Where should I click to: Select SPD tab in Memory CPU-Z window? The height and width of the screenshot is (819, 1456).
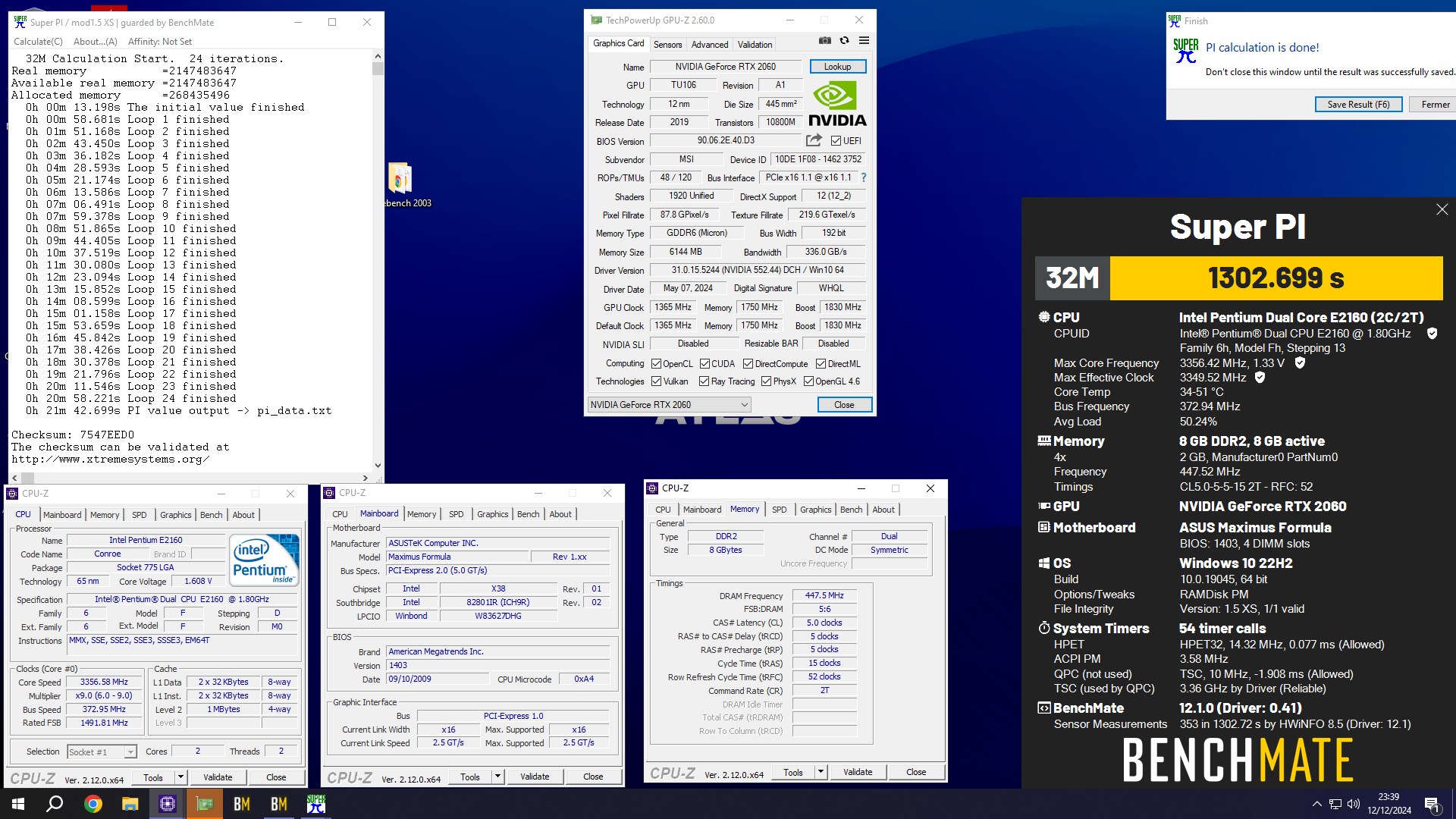click(779, 510)
